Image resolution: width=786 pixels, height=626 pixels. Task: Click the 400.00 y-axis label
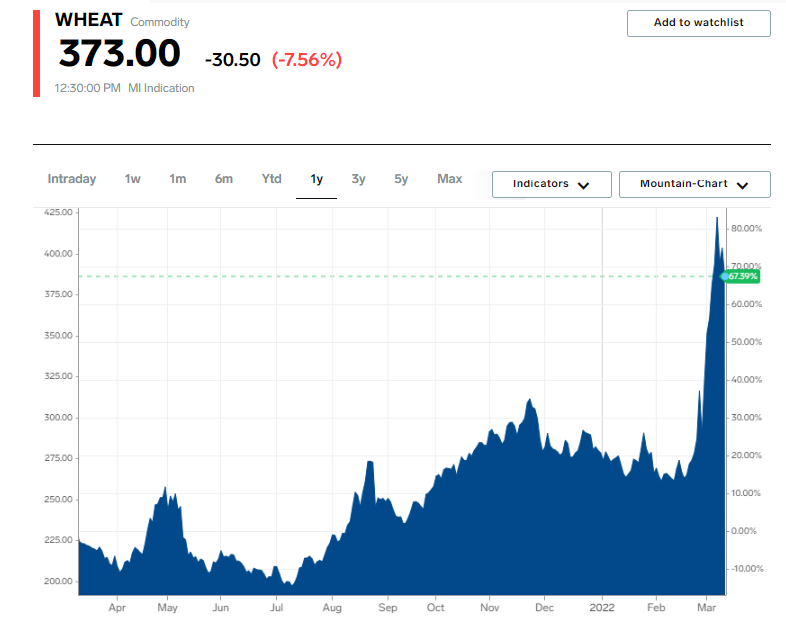tap(58, 254)
